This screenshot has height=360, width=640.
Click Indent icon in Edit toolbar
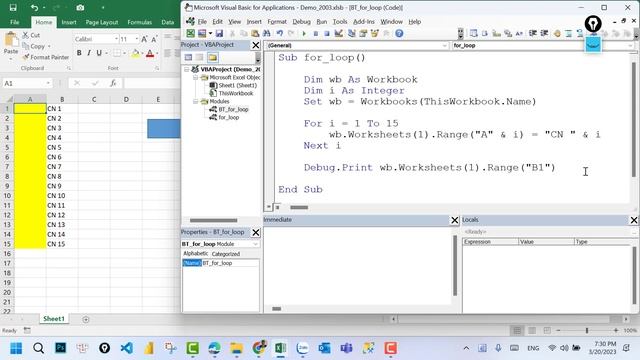coord(533,33)
